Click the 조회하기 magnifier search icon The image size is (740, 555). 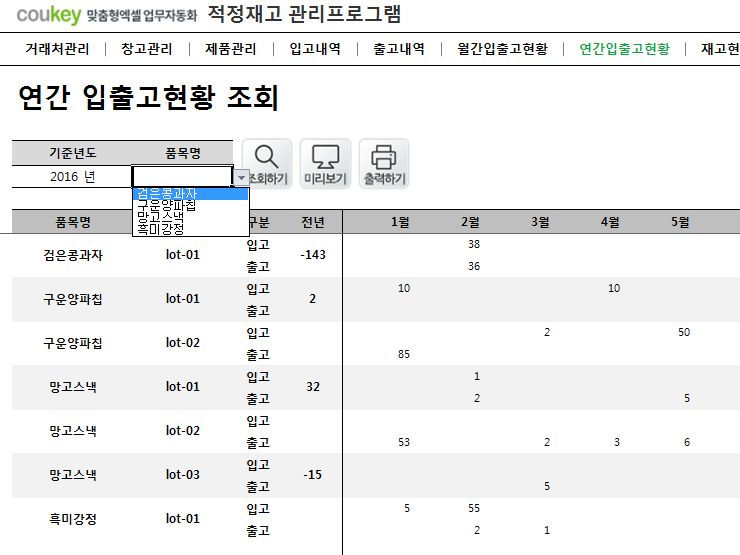click(x=267, y=163)
